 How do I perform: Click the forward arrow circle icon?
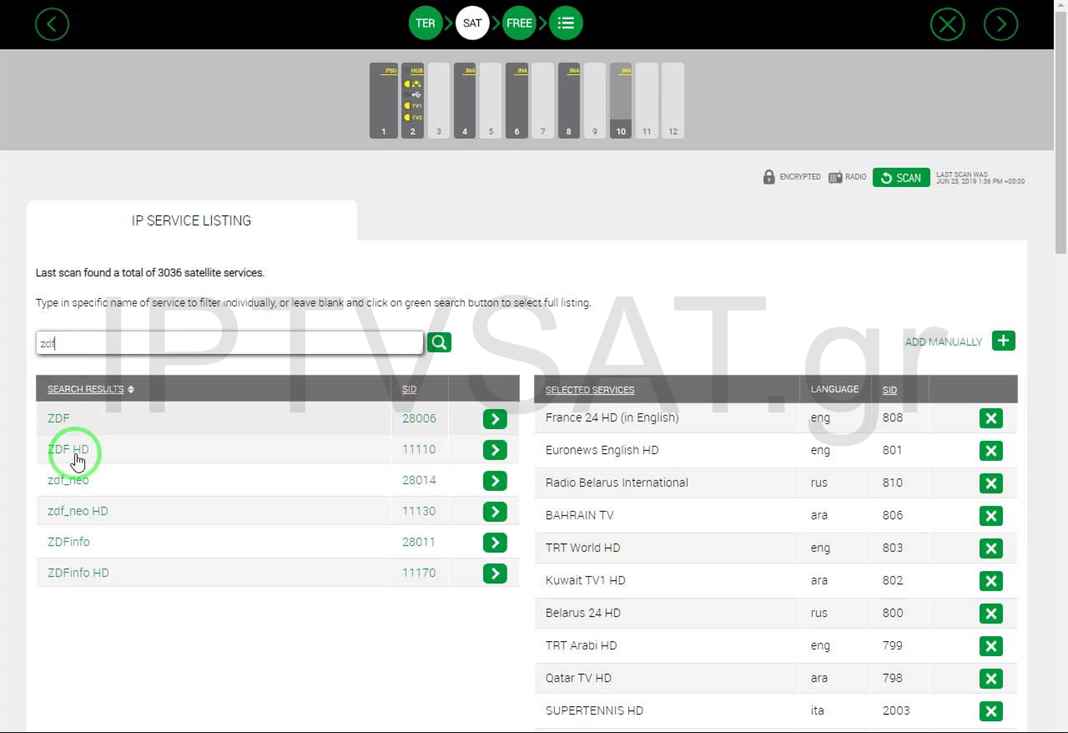tap(1000, 24)
